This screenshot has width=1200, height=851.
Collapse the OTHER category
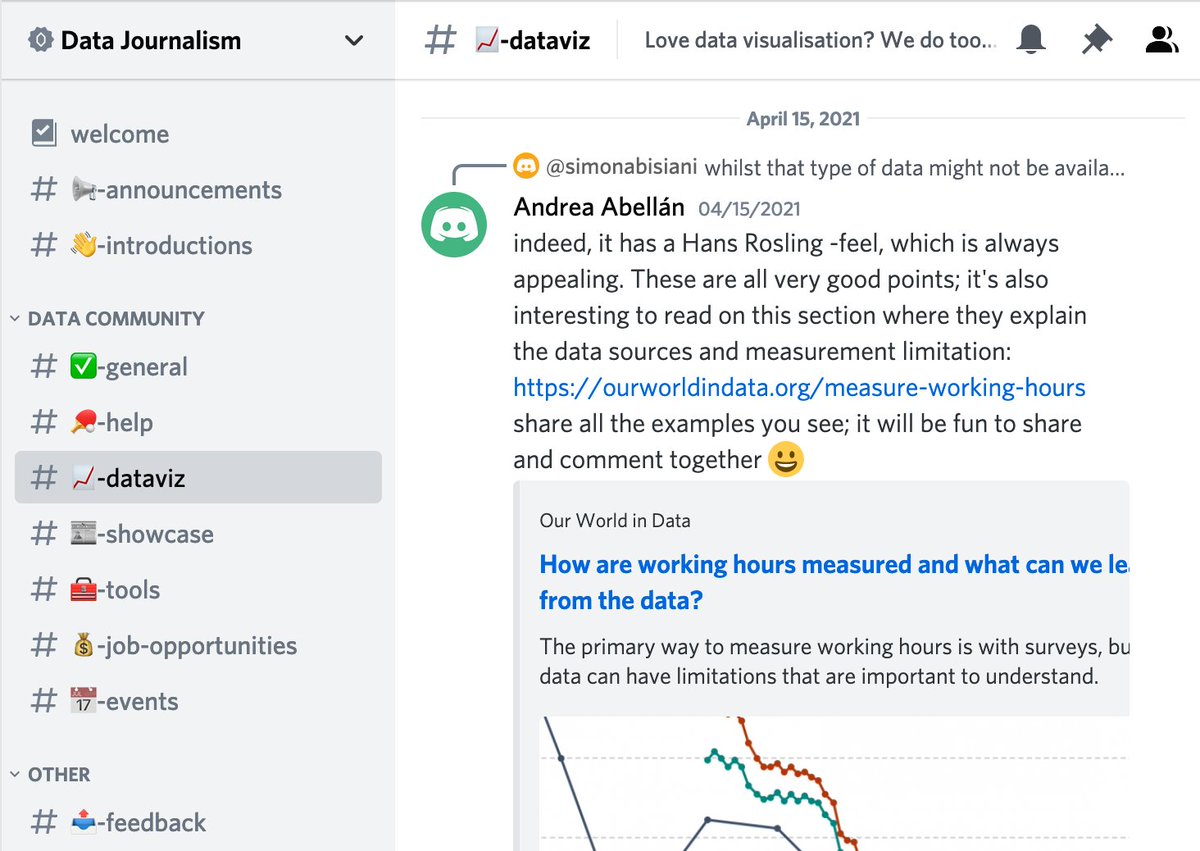point(50,775)
